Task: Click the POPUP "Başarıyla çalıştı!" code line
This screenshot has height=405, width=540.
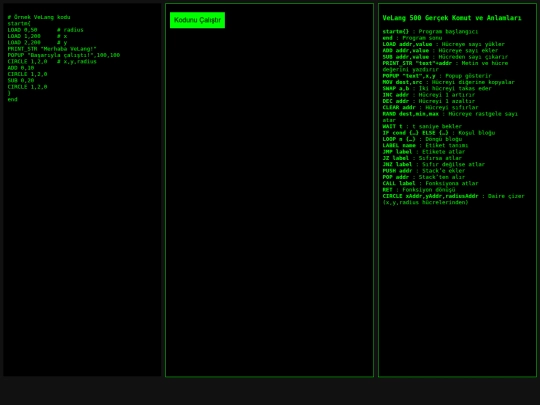Action: [x=64, y=55]
